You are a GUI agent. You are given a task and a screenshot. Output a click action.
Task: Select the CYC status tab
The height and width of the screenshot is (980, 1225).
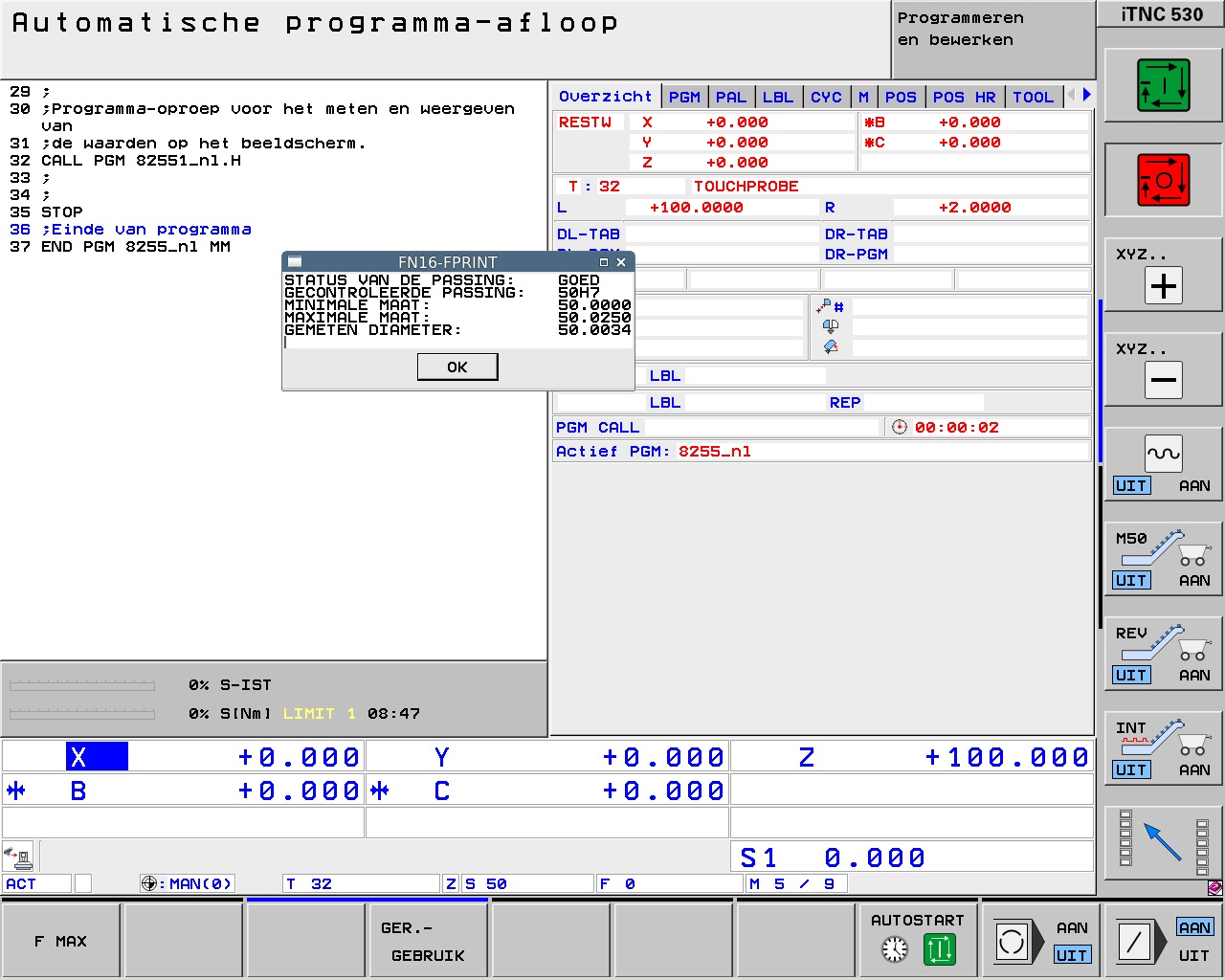[826, 97]
